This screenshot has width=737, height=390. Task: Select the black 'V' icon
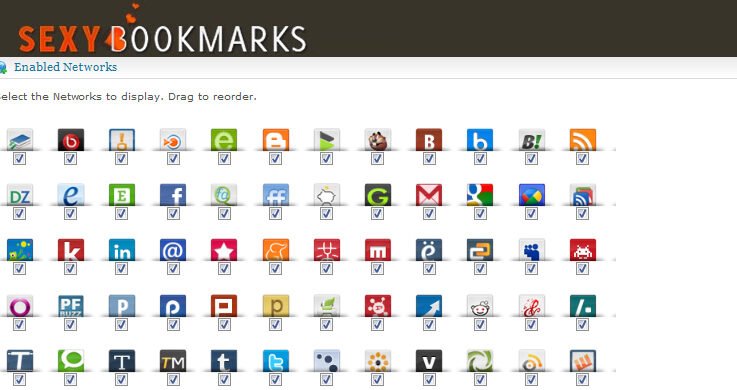click(429, 360)
